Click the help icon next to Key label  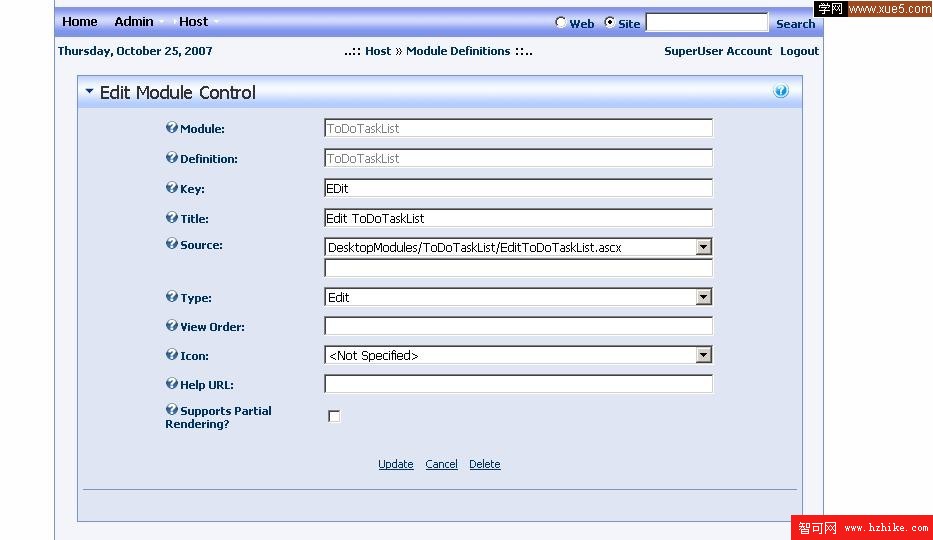pyautogui.click(x=171, y=187)
